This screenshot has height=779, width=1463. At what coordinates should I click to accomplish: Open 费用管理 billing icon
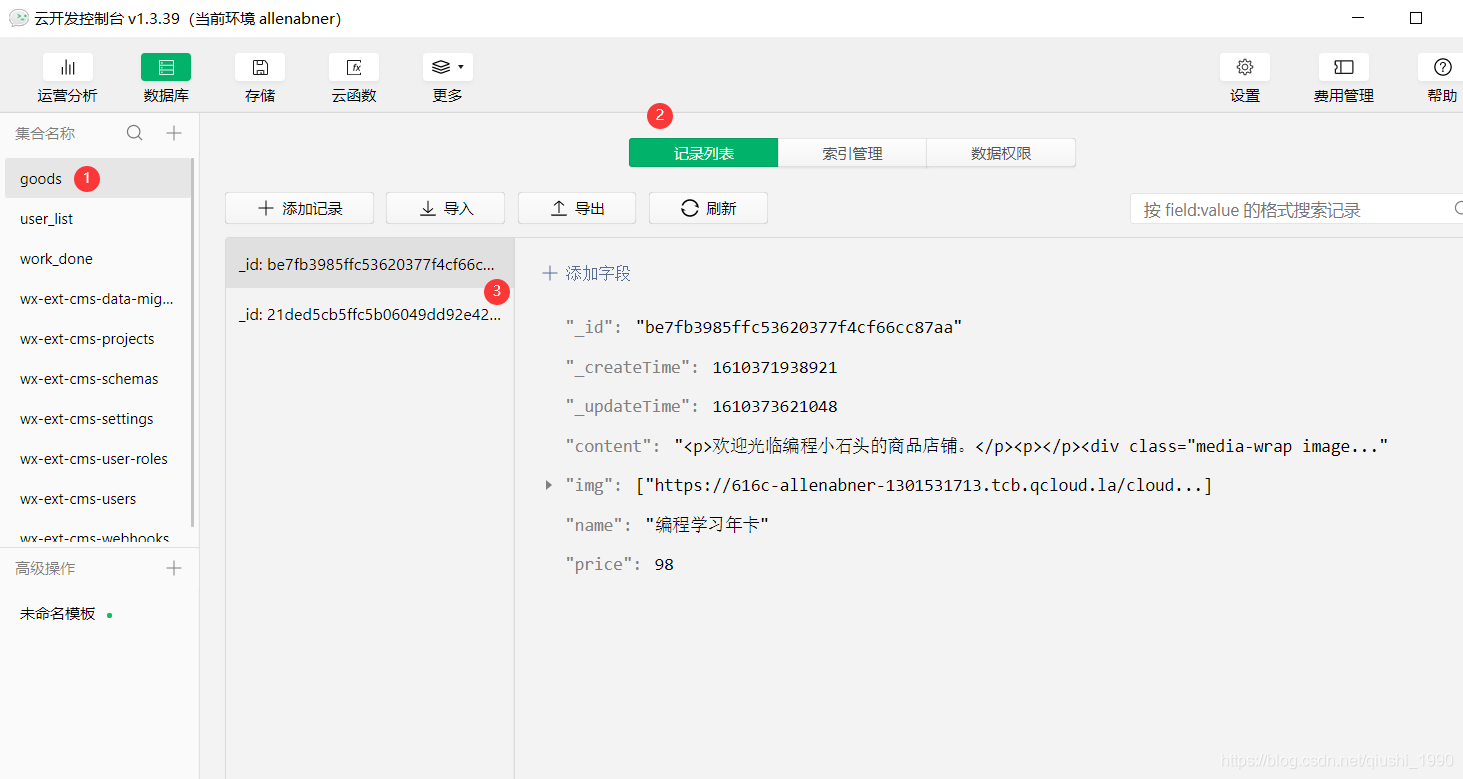[1344, 68]
